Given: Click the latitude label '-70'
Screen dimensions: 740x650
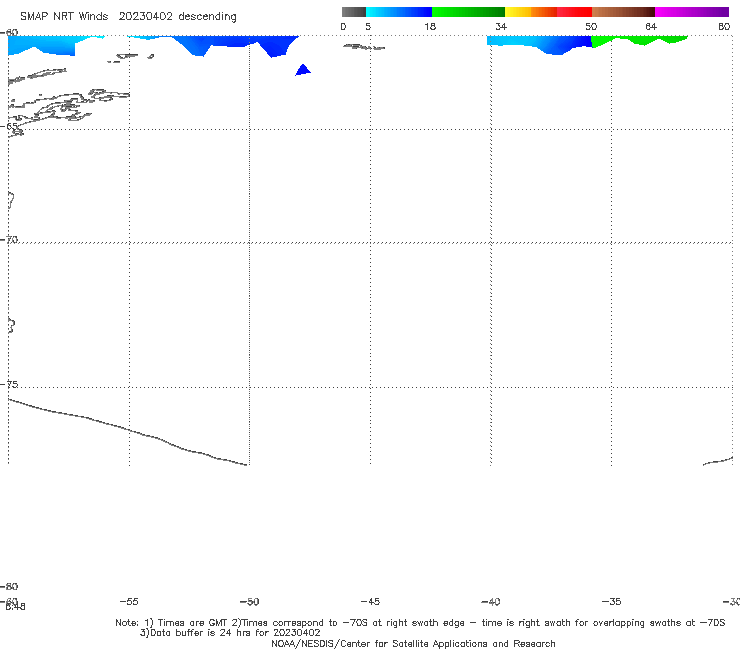Looking at the screenshot, I should 9,240.
